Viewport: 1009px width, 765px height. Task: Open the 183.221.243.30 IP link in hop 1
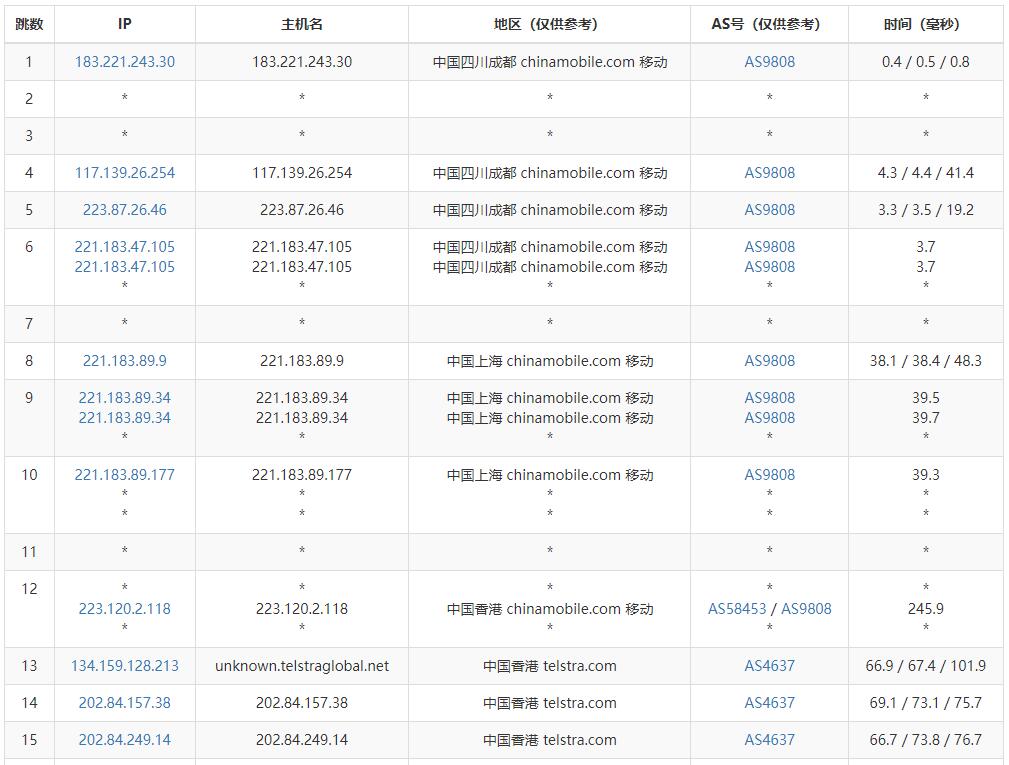coord(125,62)
